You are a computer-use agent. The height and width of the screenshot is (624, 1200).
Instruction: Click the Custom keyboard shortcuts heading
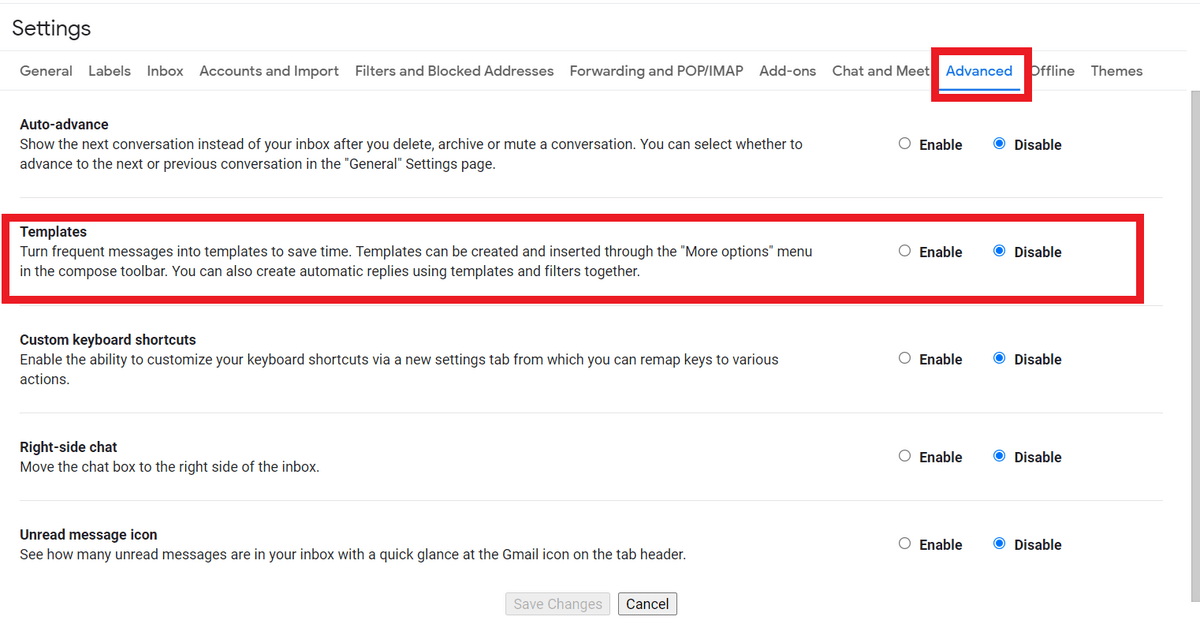108,340
